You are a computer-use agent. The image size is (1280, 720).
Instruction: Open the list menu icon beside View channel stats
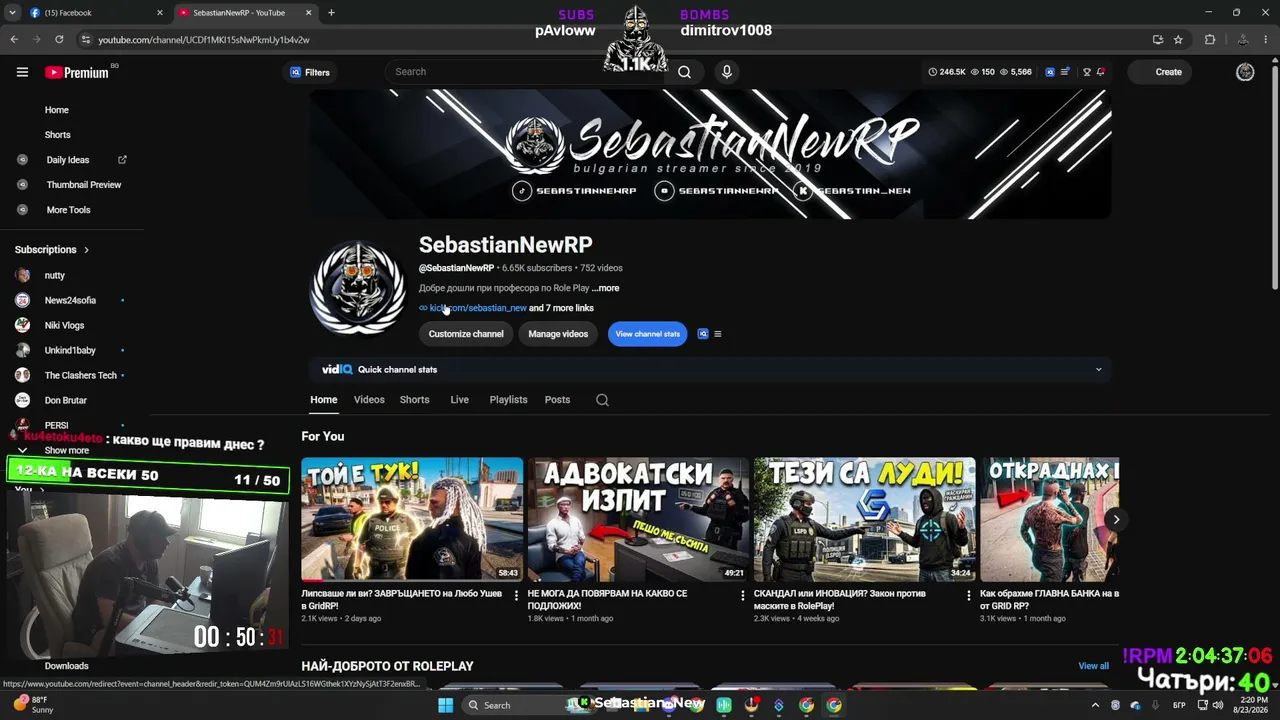(x=717, y=334)
